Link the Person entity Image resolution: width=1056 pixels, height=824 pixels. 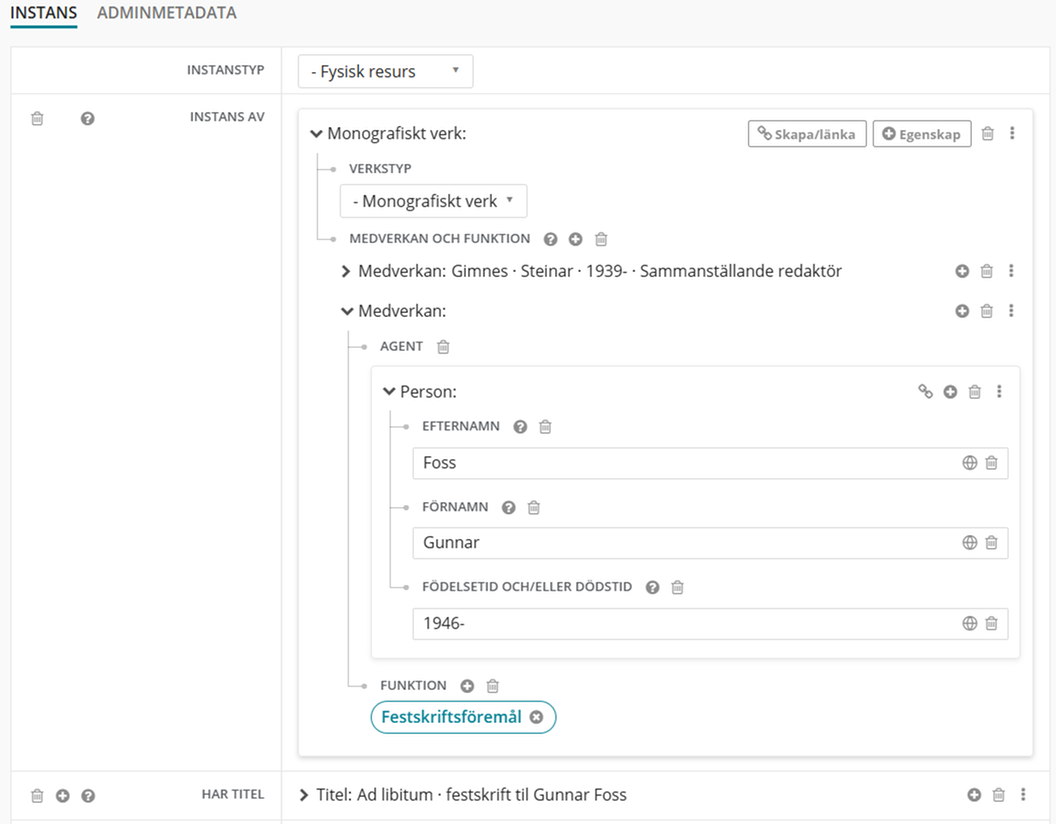coord(925,392)
